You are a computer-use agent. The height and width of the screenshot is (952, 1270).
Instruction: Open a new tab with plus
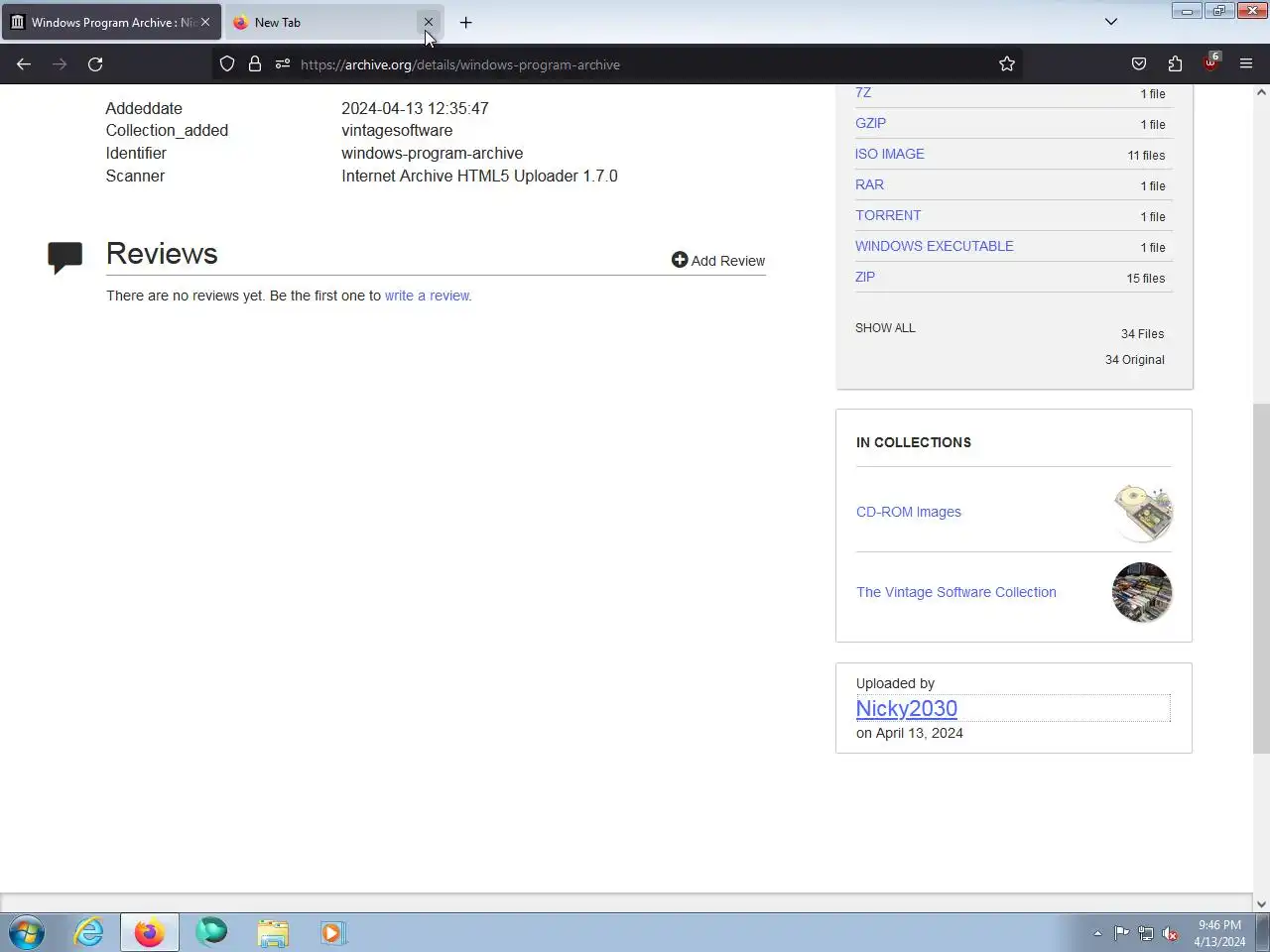pos(465,22)
